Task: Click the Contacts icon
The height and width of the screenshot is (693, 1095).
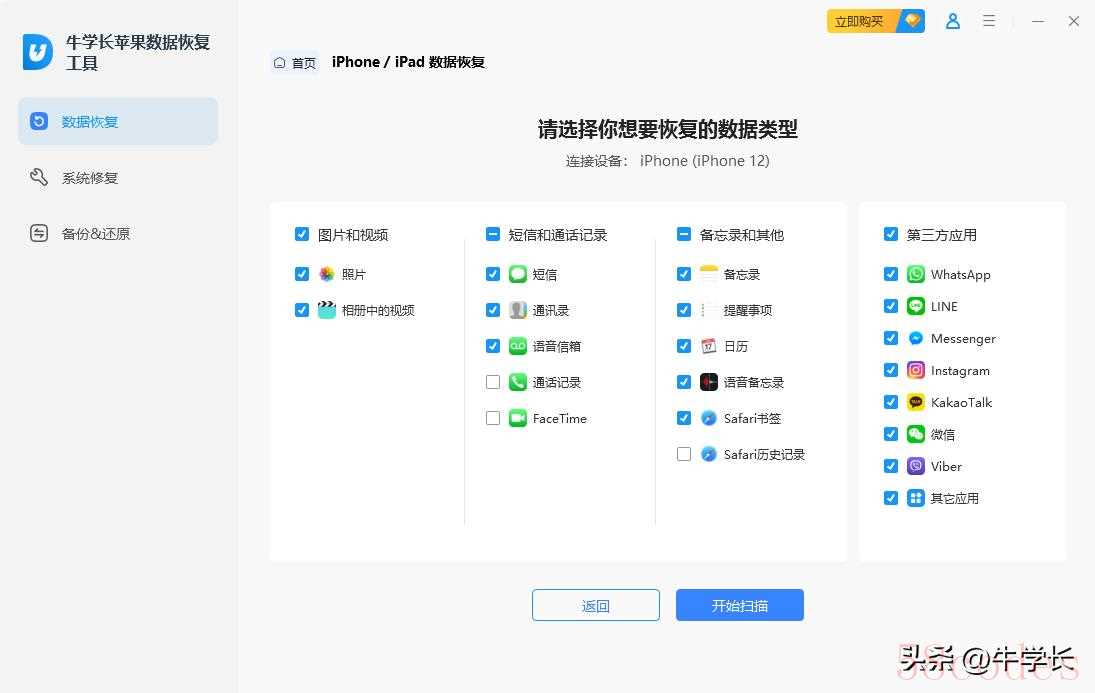Action: click(517, 309)
